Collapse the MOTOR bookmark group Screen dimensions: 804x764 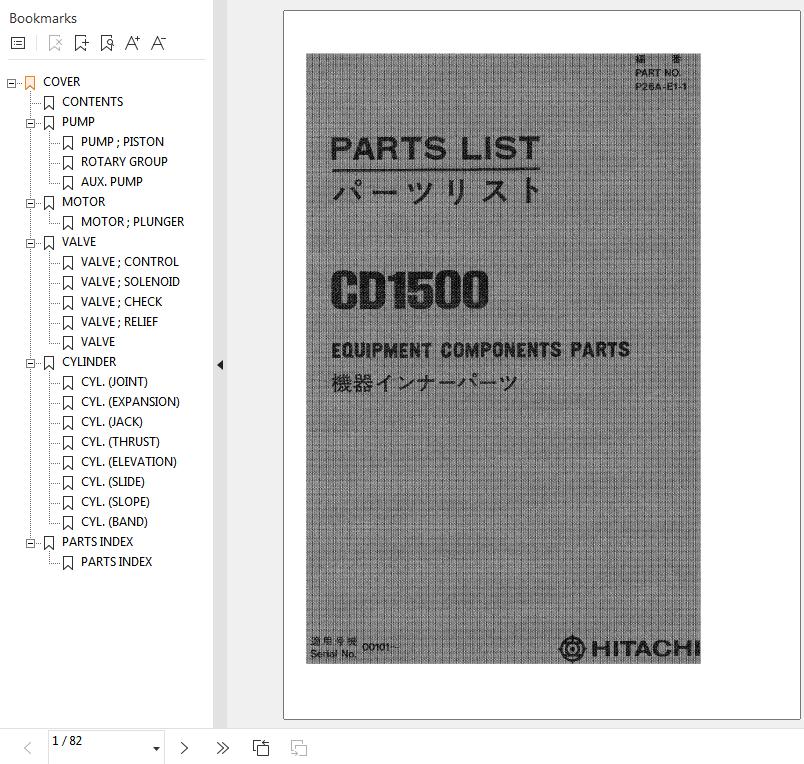pos(30,203)
